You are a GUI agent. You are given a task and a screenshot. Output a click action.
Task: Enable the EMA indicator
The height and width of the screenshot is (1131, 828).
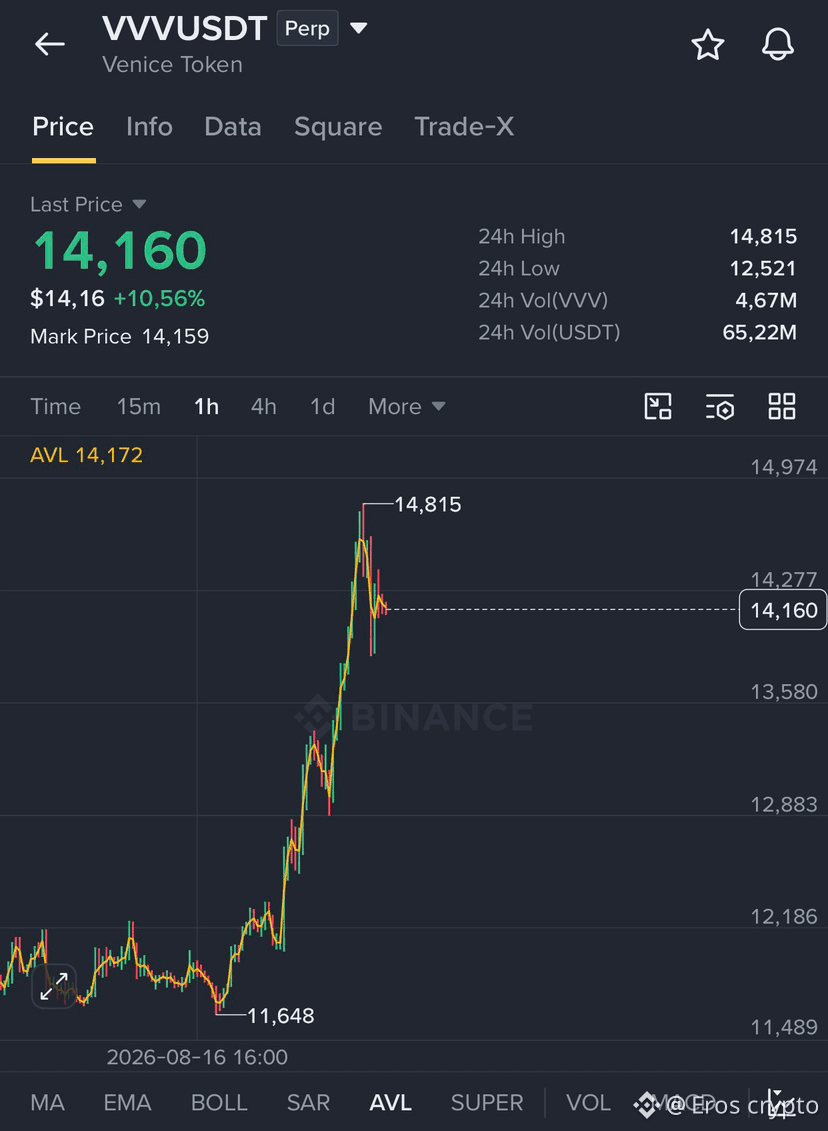128,1102
